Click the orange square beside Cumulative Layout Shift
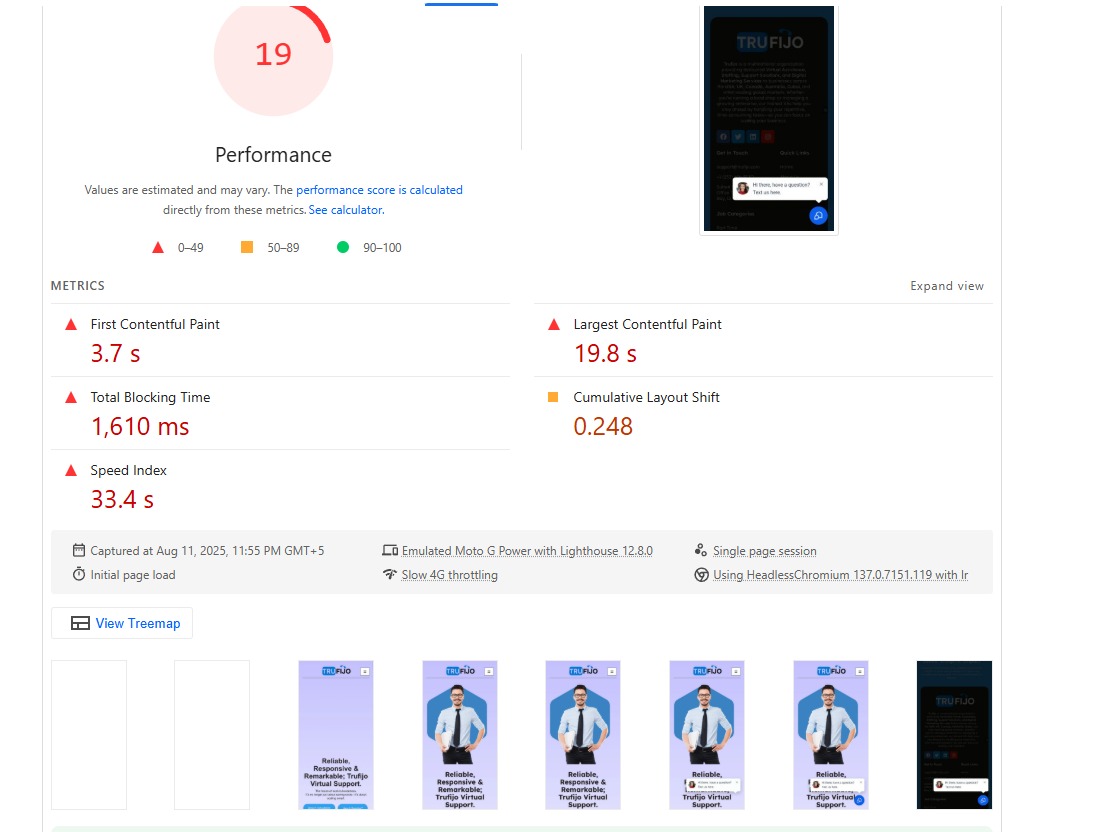The width and height of the screenshot is (1094, 832). [x=553, y=397]
